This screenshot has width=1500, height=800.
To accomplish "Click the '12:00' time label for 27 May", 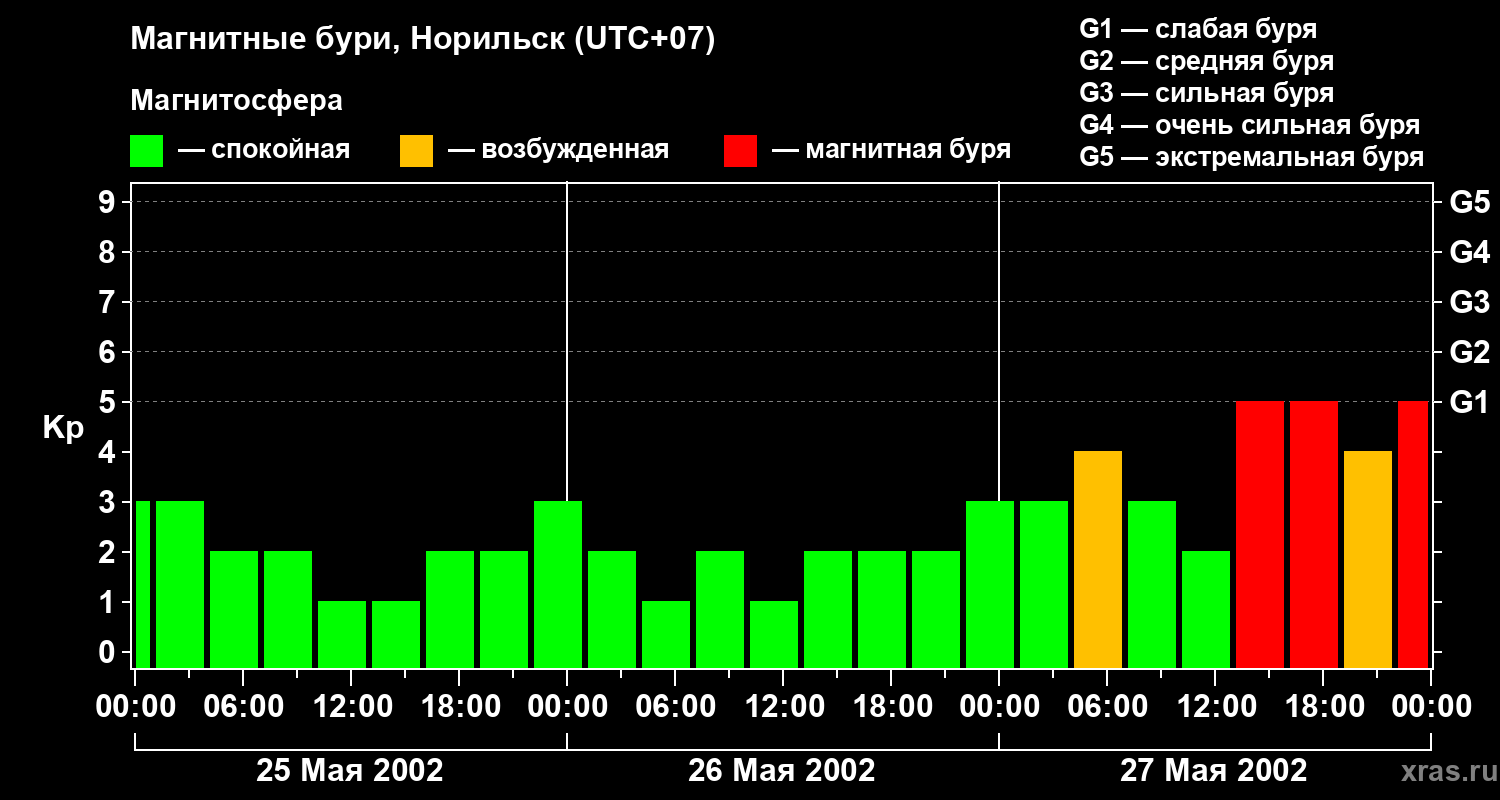I will (x=1215, y=707).
